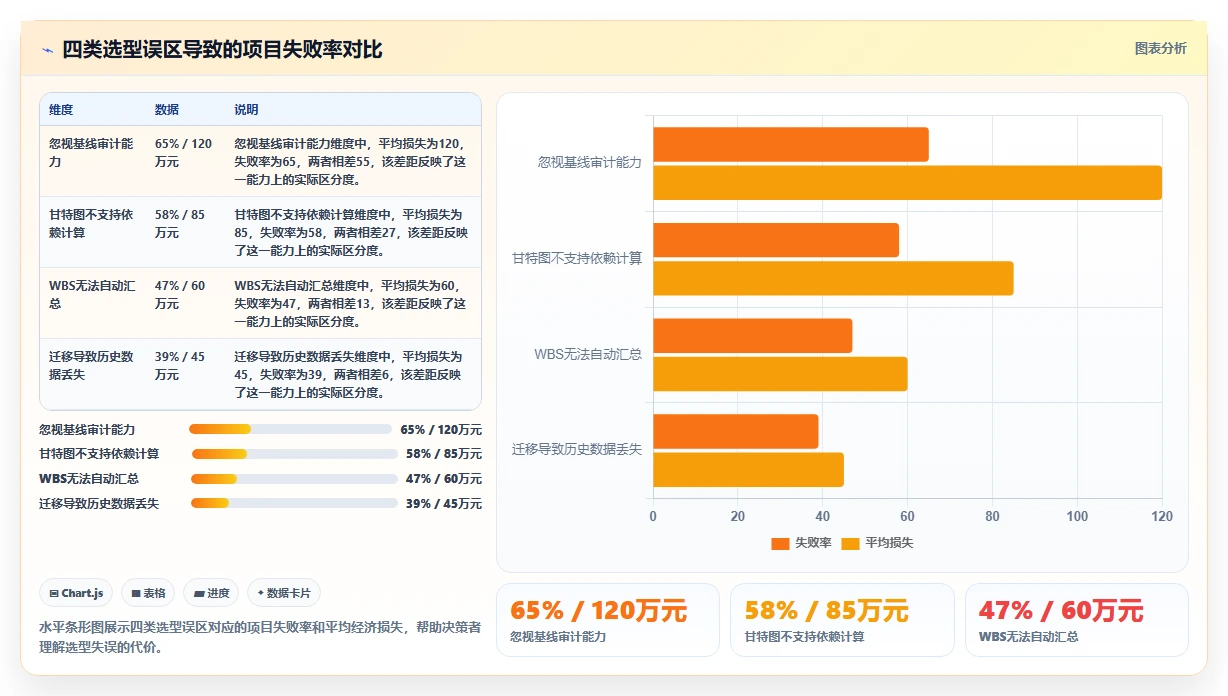Select the 数据卡片 tag chip
The height and width of the screenshot is (696, 1228).
284,593
